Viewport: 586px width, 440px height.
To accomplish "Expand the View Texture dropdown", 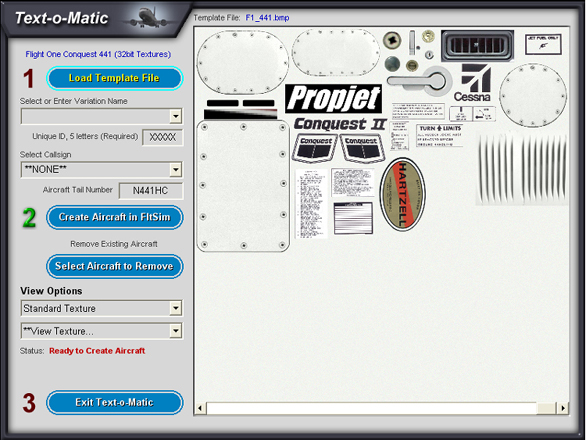I will [x=176, y=331].
